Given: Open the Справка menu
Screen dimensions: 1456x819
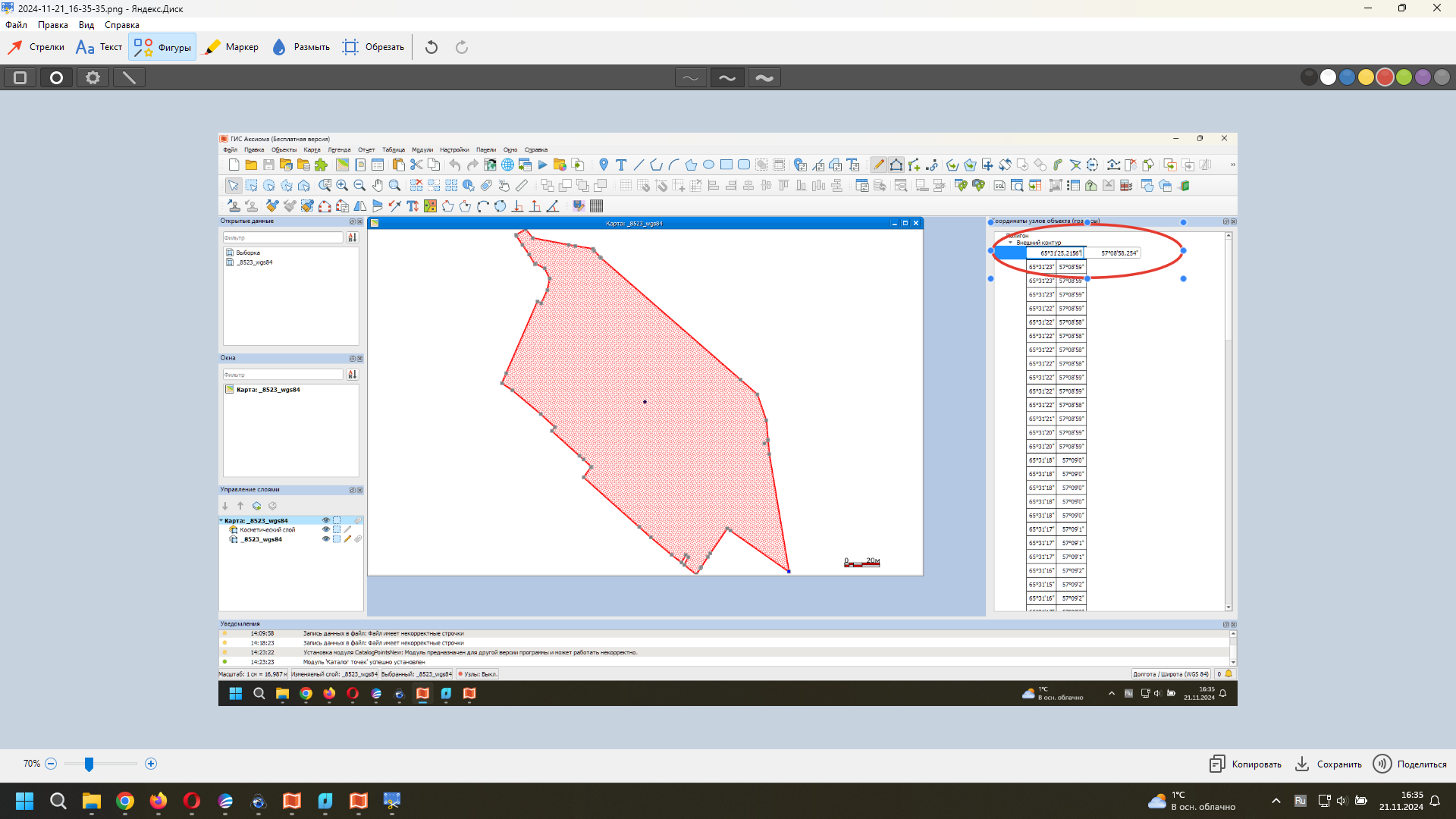Looking at the screenshot, I should pyautogui.click(x=122, y=25).
